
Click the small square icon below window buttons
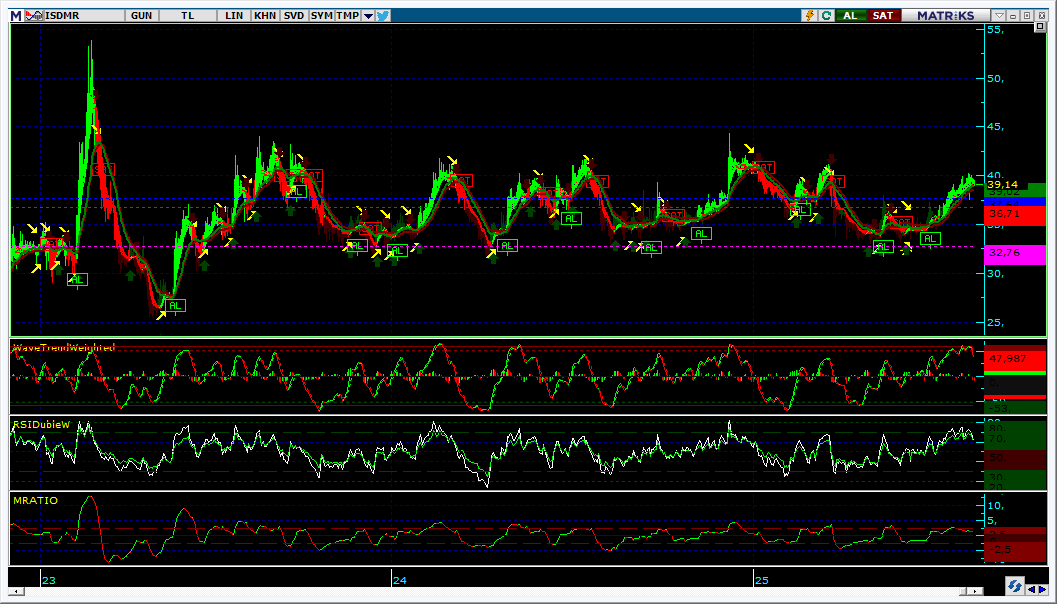pos(1039,27)
